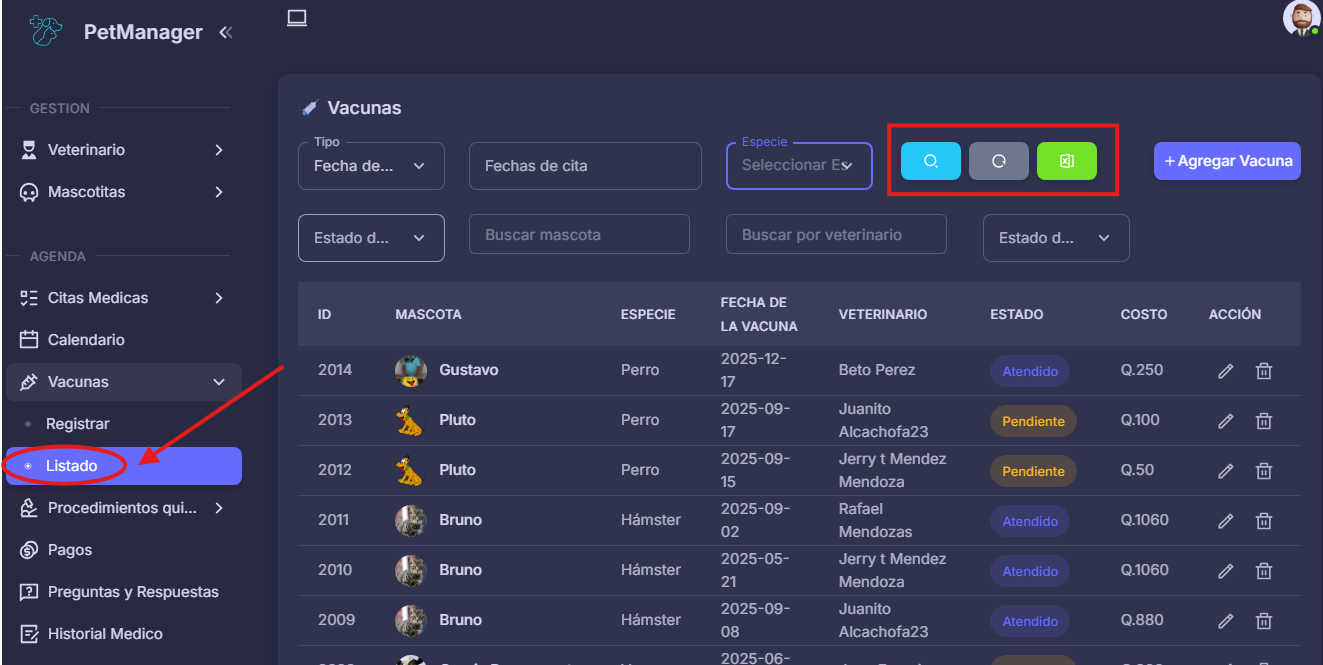This screenshot has width=1323, height=665.
Task: Open the Tipo dropdown
Action: pyautogui.click(x=371, y=166)
